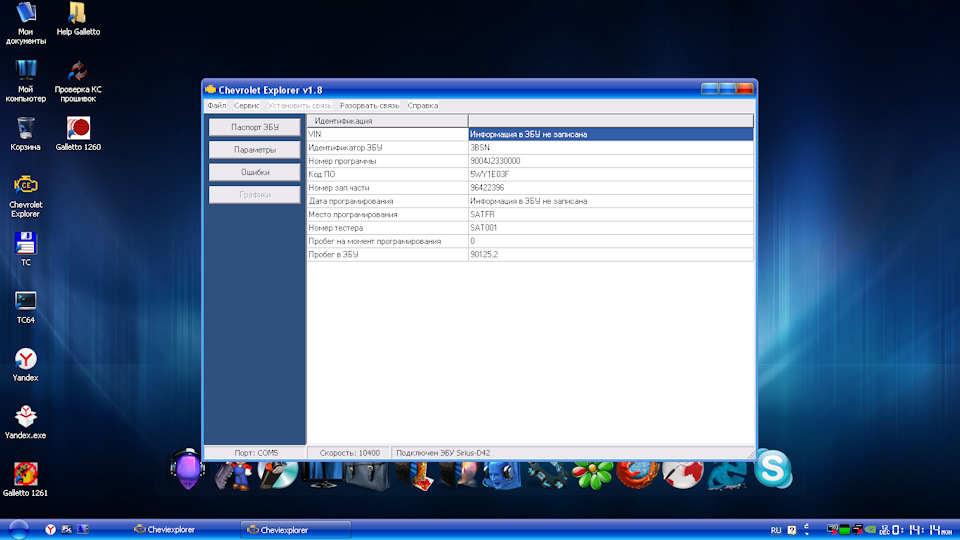The image size is (960, 540).
Task: Open the Mario character dock icon
Action: 233,476
